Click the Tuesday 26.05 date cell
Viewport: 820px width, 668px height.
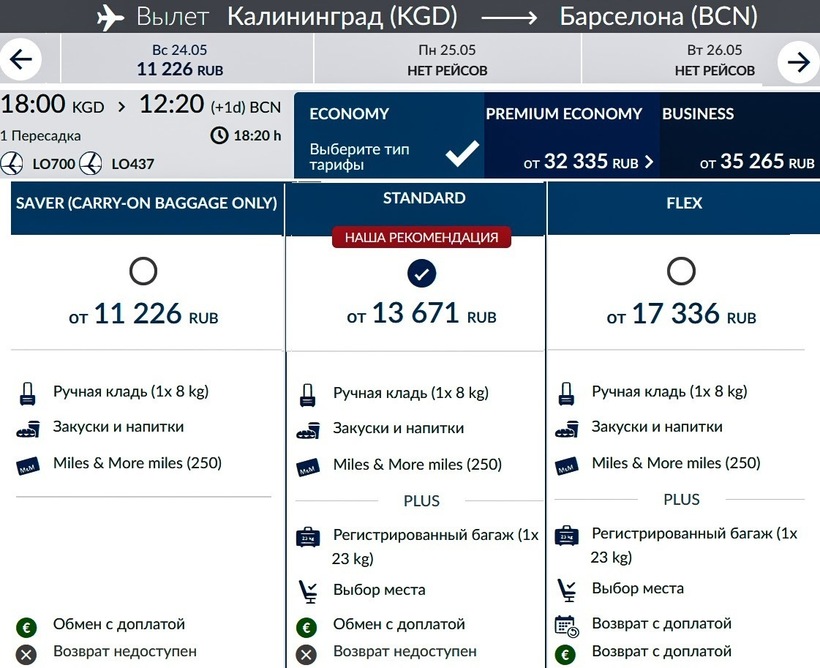tap(714, 60)
